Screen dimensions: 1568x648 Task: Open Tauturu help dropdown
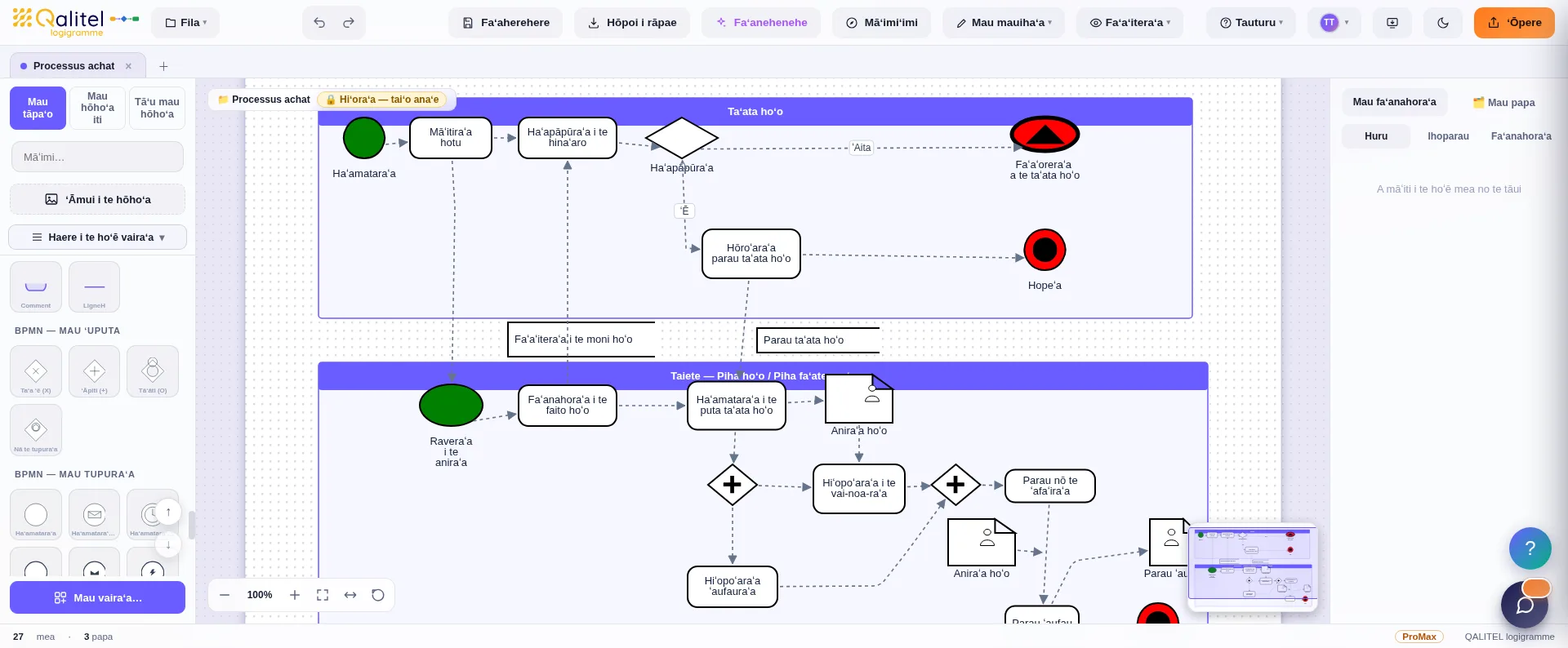[x=1251, y=23]
